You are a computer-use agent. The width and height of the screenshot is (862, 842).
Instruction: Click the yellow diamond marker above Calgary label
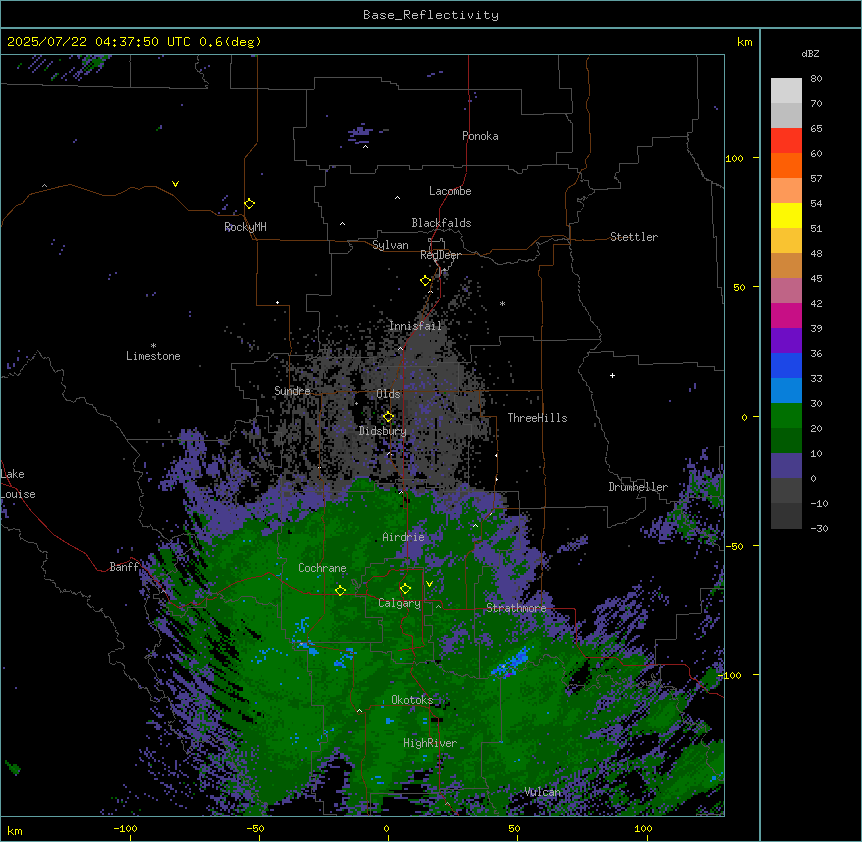point(405,589)
